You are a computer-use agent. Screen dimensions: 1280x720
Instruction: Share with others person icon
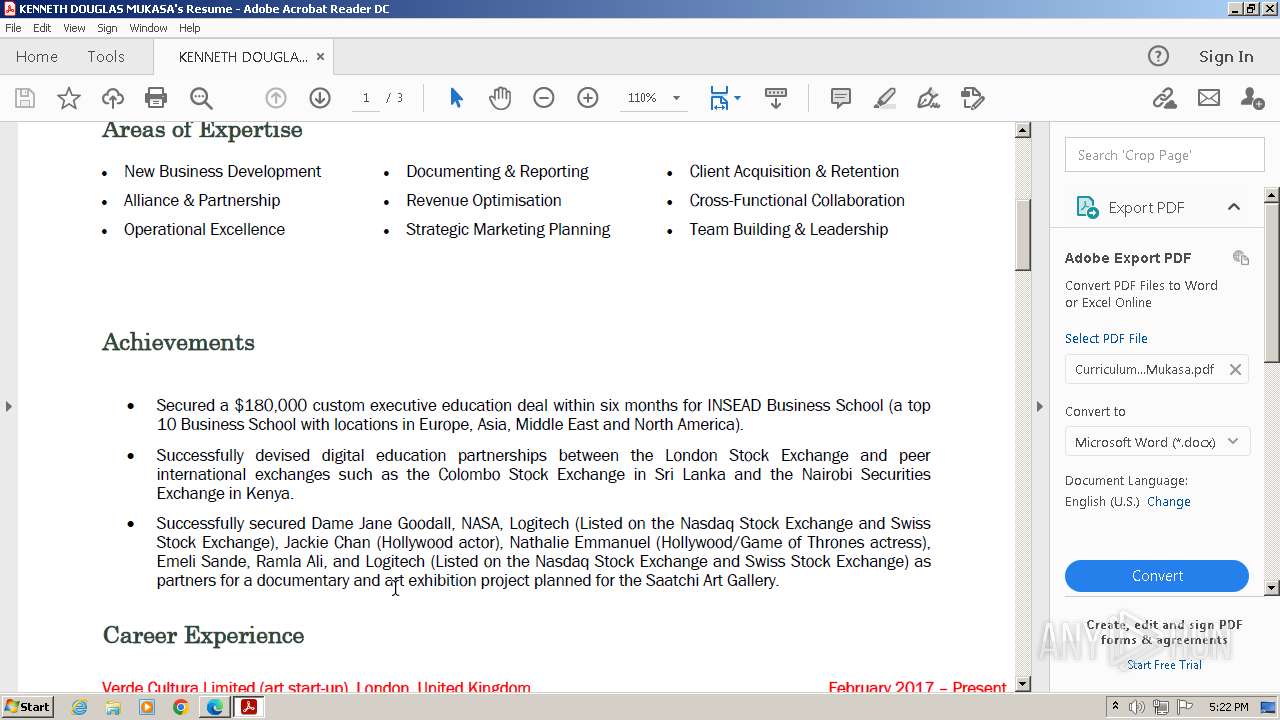click(x=1252, y=98)
